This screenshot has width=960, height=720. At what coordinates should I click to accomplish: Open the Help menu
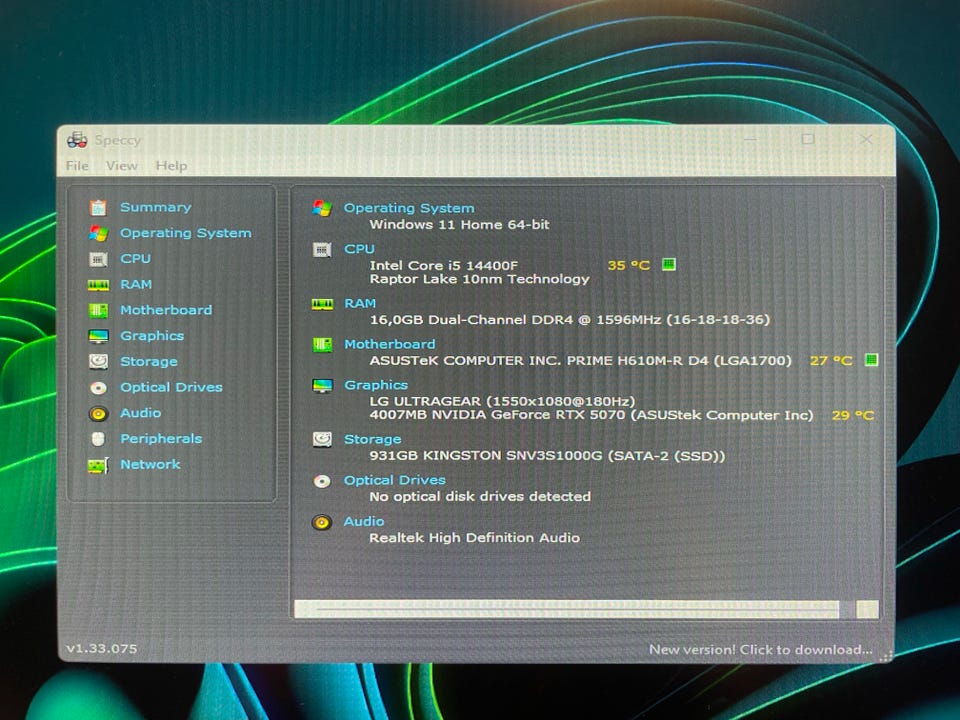click(171, 166)
